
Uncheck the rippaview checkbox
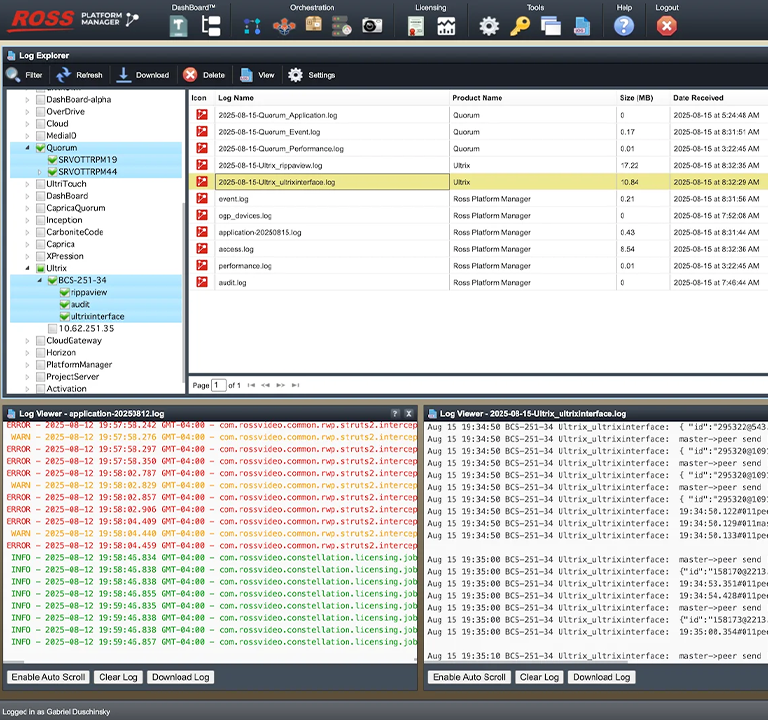tap(65, 292)
